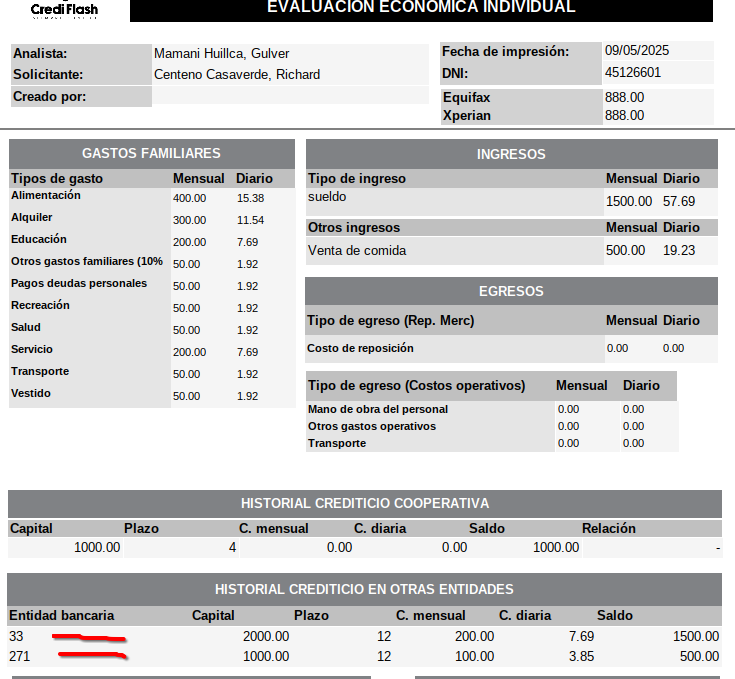Select entity 271 saldo value 500.00
The image size is (735, 679).
[699, 656]
